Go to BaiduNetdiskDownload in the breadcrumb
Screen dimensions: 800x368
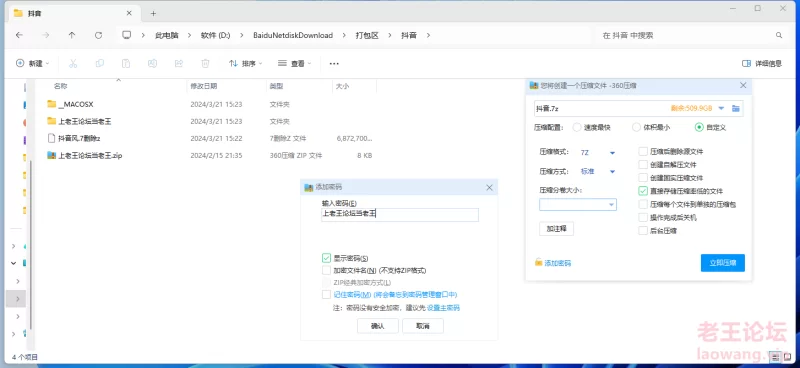293,35
